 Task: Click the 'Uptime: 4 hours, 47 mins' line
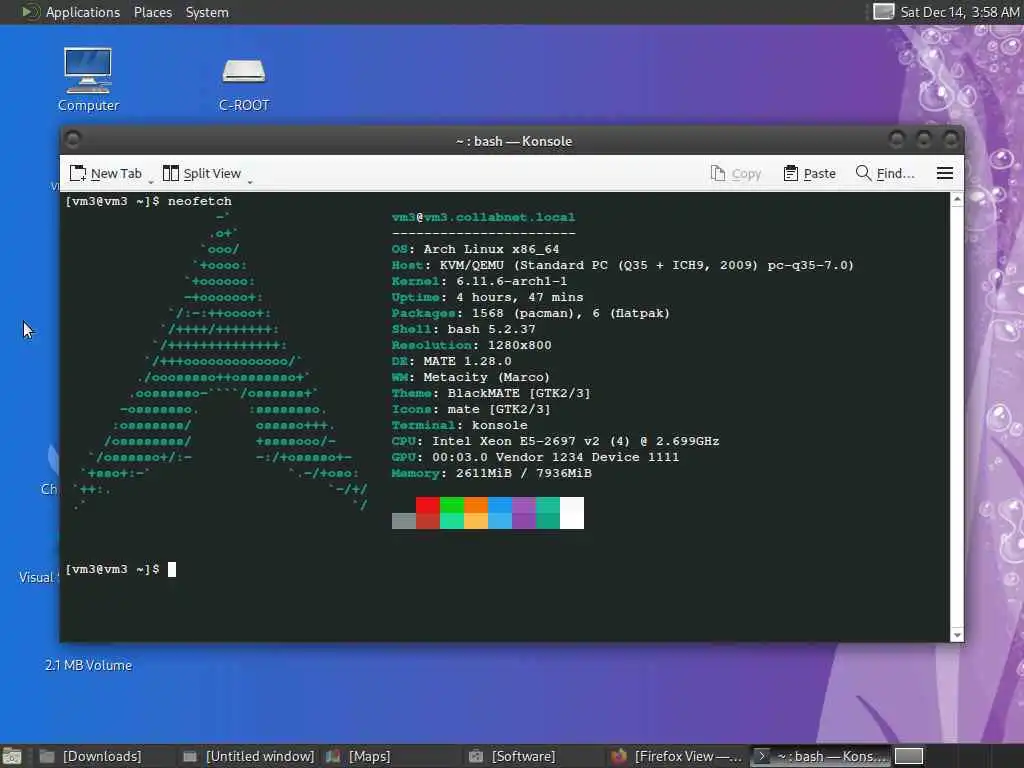488,297
